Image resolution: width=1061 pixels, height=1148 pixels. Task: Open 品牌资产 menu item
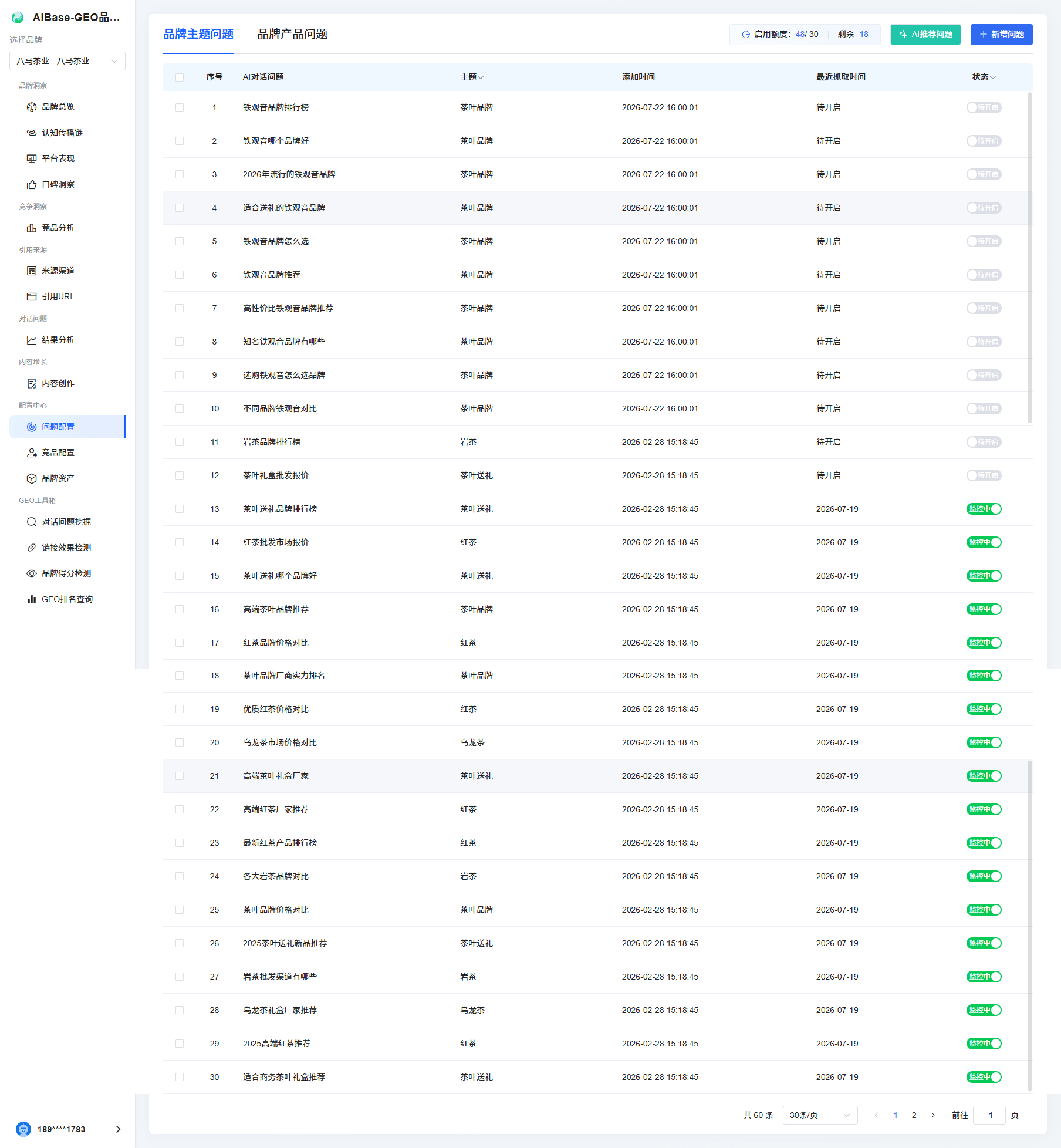coord(67,478)
